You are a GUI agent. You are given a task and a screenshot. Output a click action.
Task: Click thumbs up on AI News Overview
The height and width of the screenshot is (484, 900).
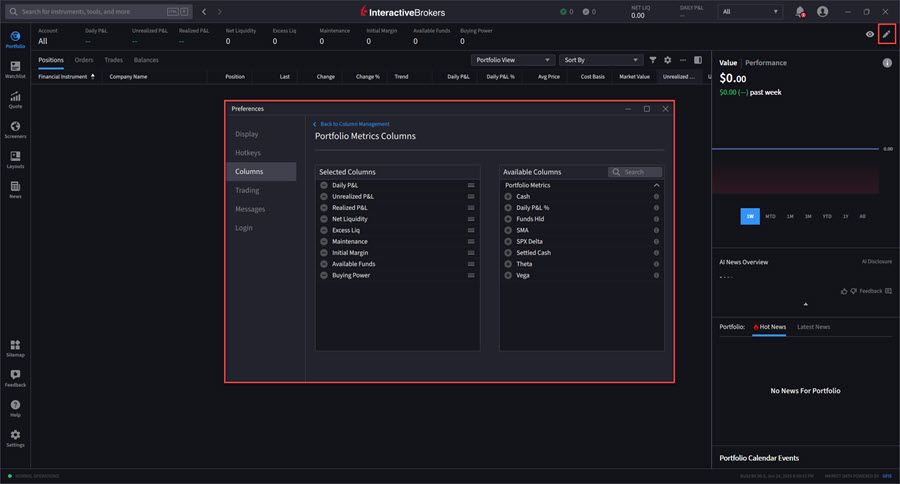(x=844, y=291)
